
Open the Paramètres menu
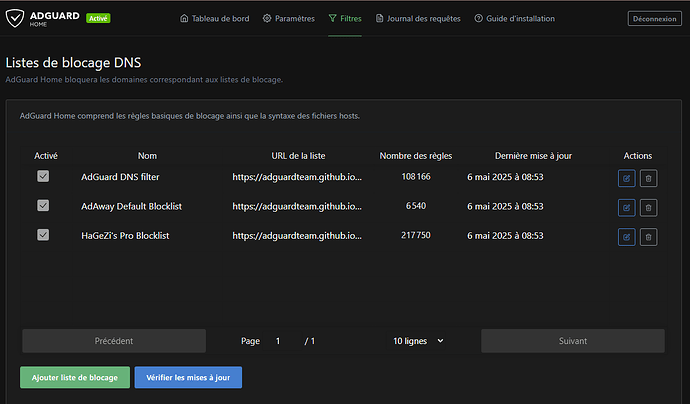coord(289,18)
